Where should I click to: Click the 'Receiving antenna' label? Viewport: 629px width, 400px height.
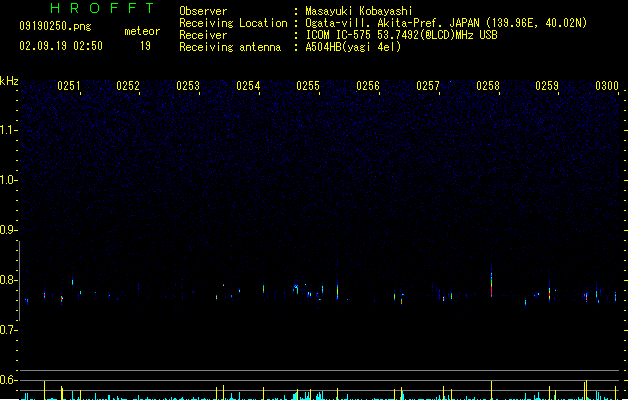230,47
